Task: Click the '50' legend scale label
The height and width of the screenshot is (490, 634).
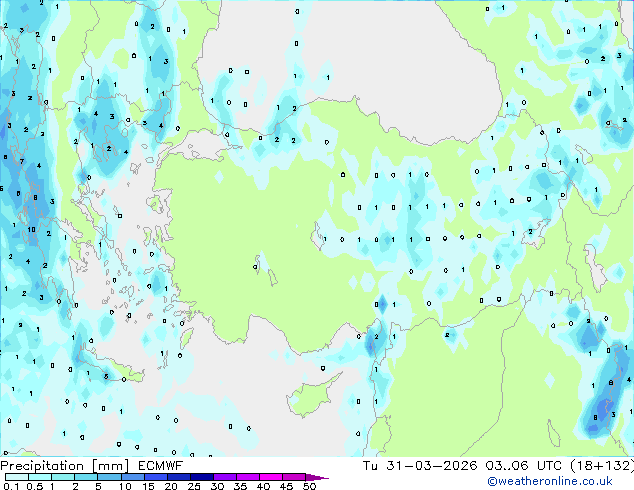Action: (x=309, y=486)
